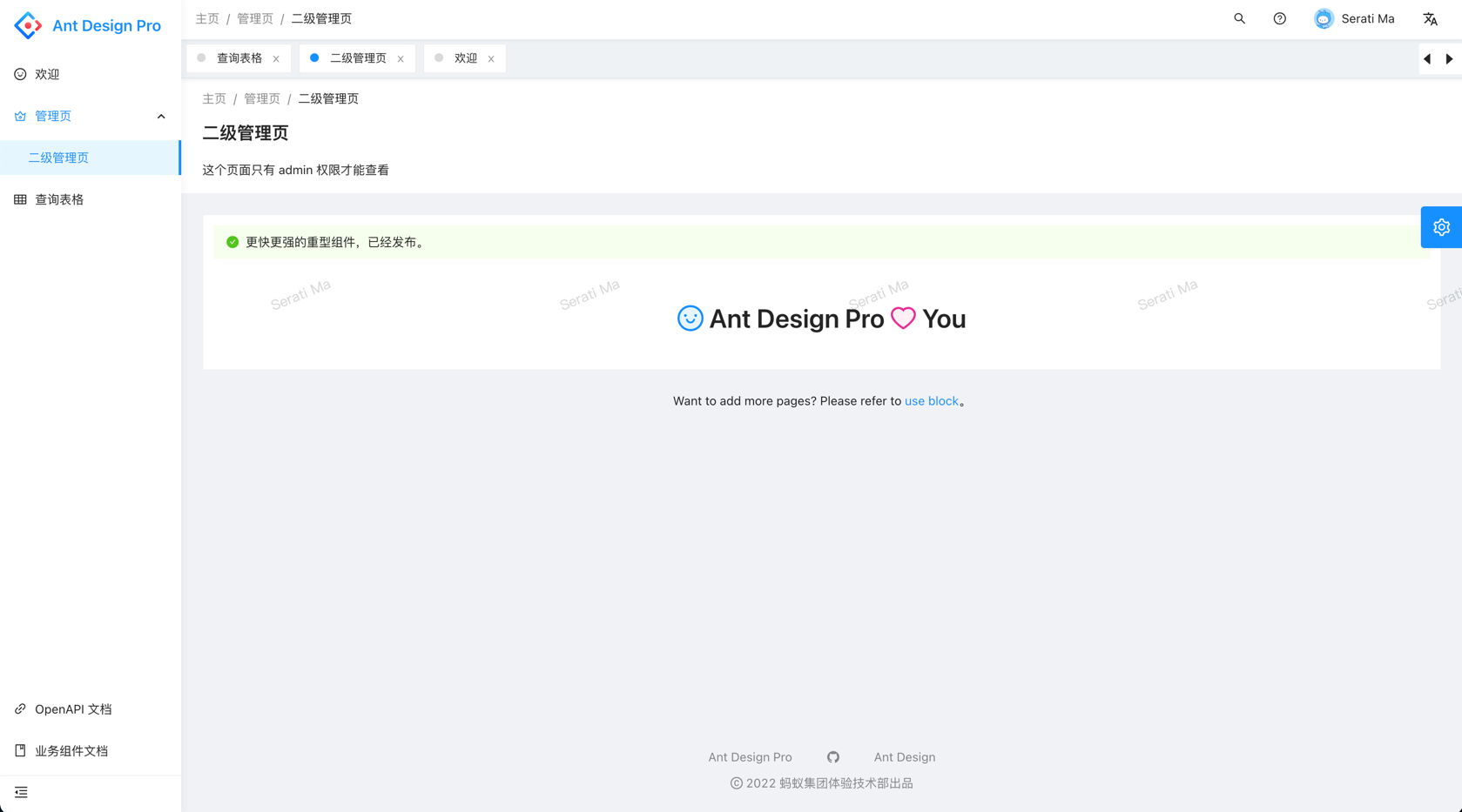
Task: Collapse the 管理页 submenu chevron
Action: (x=161, y=116)
